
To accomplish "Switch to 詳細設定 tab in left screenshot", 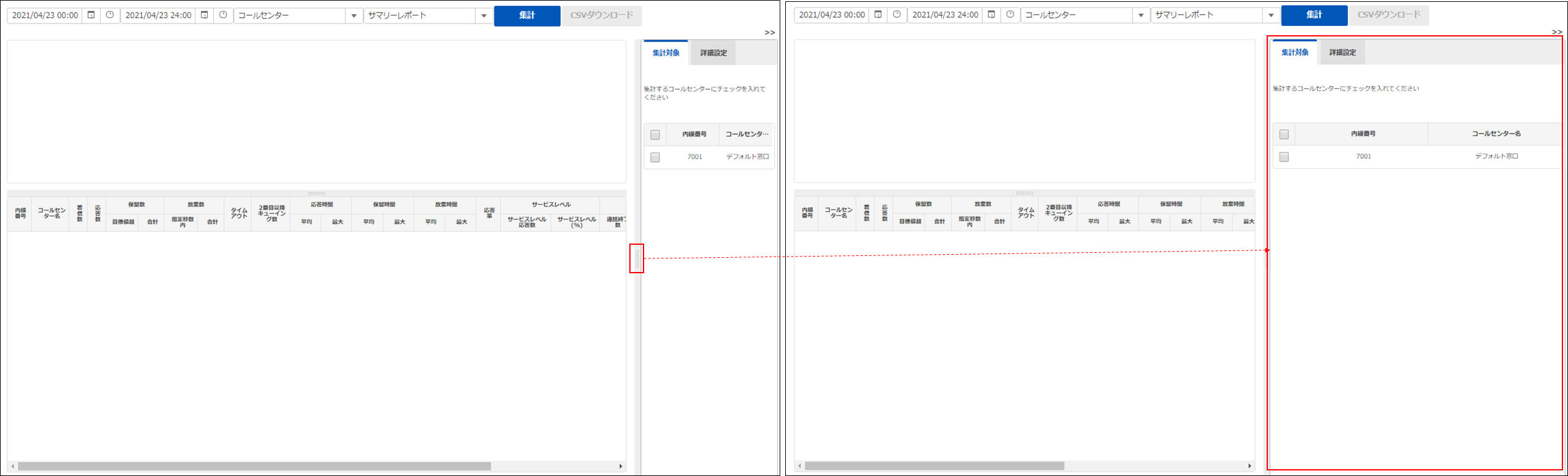I will [x=713, y=53].
